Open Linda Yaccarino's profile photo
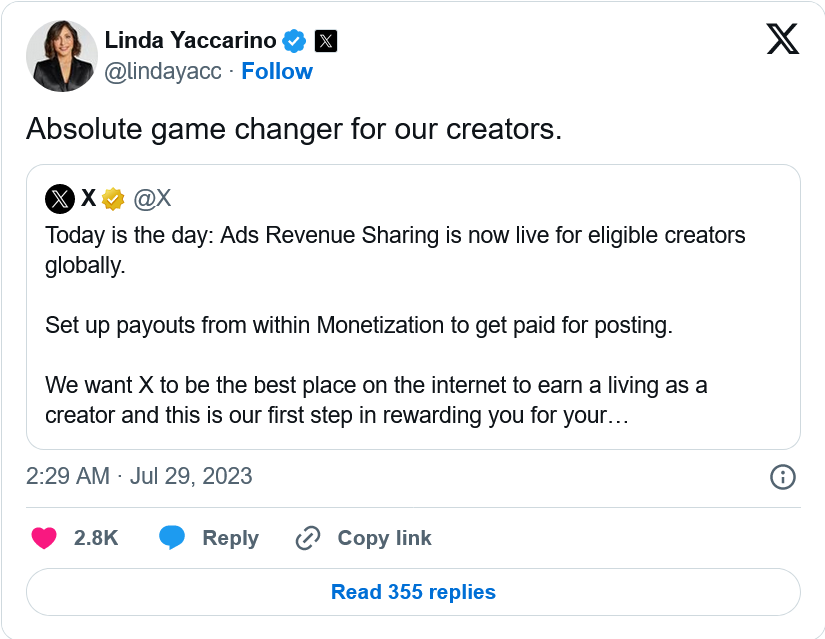The height and width of the screenshot is (639, 825). pos(61,56)
